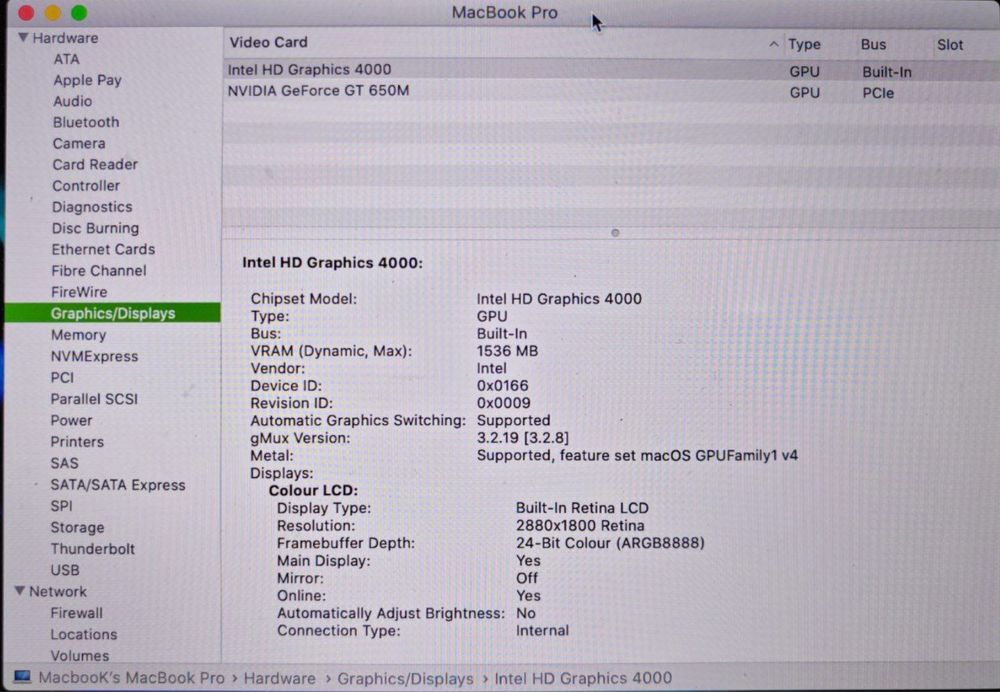This screenshot has width=1000, height=692.
Task: Click the computer icon in the path bar
Action: point(22,677)
